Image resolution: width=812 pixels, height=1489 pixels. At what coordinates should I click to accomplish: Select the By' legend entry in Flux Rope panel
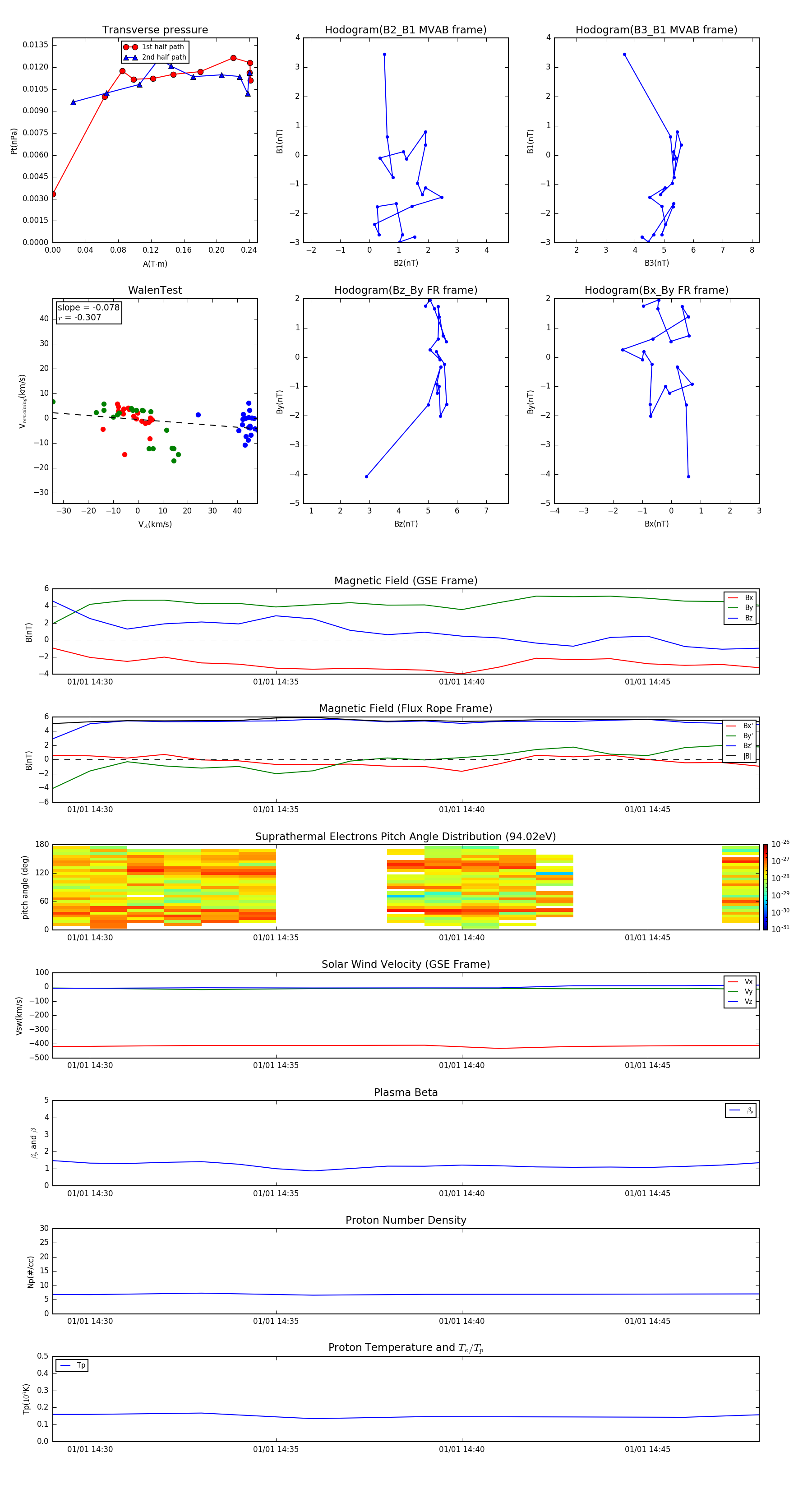740,736
